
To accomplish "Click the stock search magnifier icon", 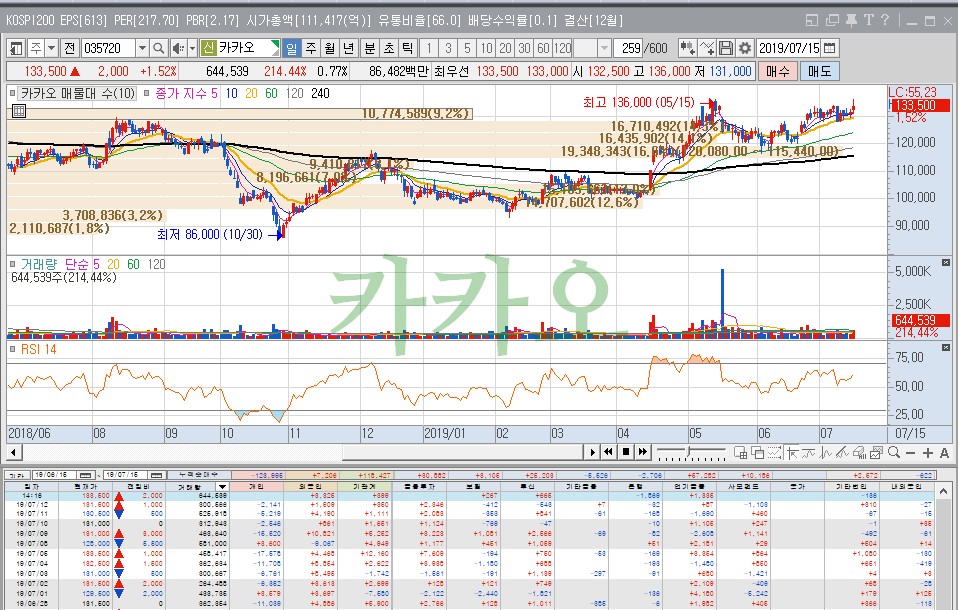I will tap(158, 48).
